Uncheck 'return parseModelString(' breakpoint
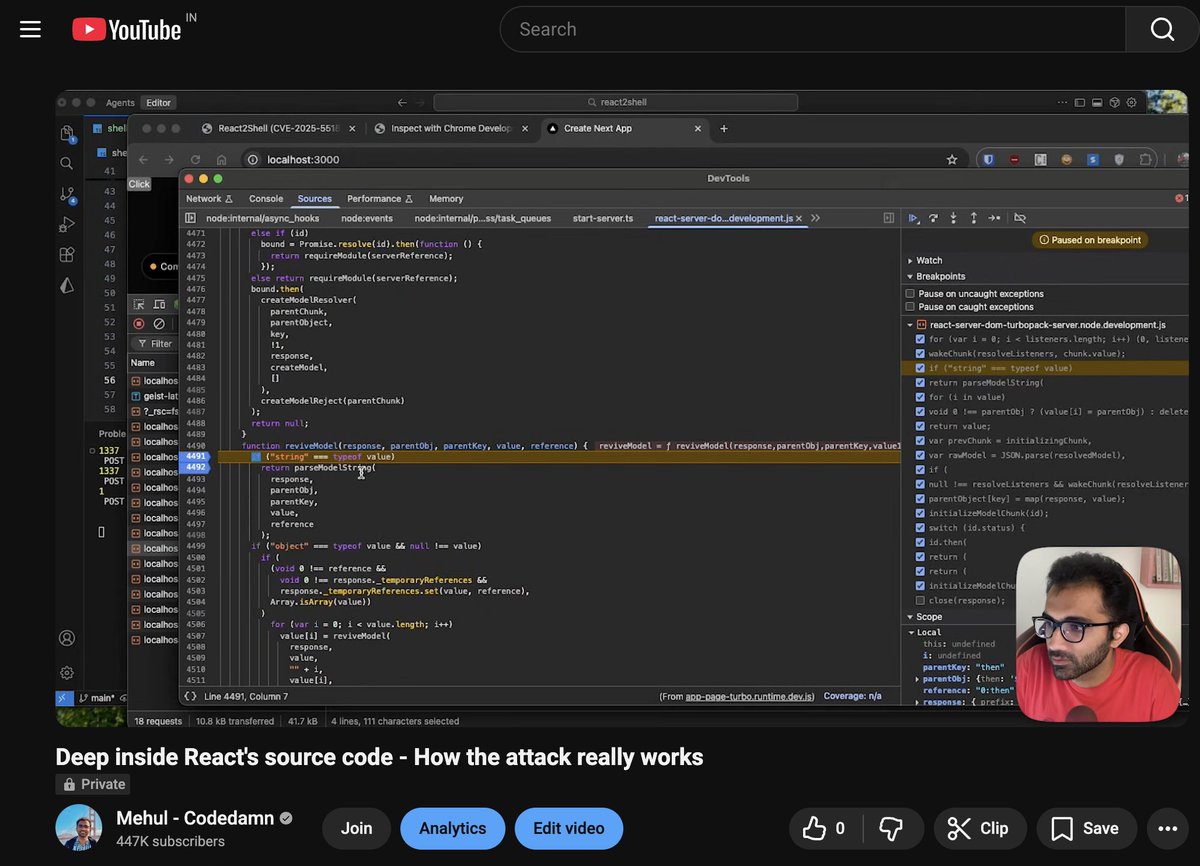1200x866 pixels. click(x=920, y=382)
